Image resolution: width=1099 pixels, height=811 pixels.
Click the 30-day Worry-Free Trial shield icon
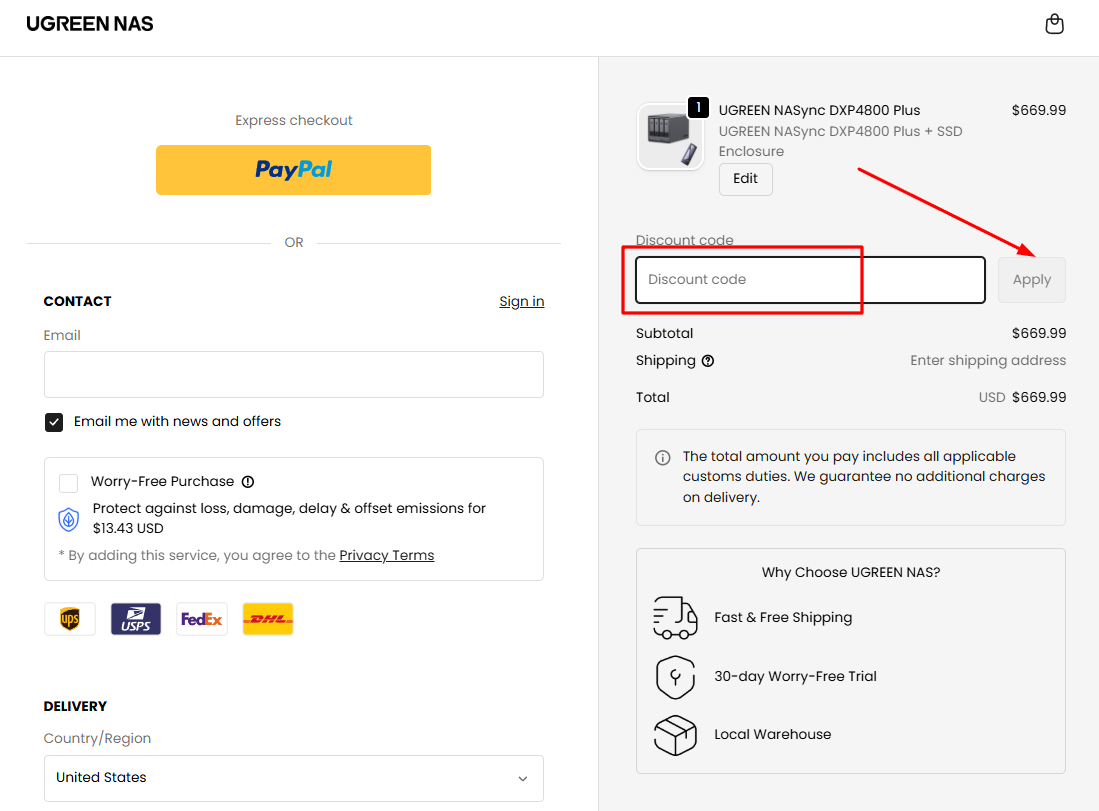point(675,677)
